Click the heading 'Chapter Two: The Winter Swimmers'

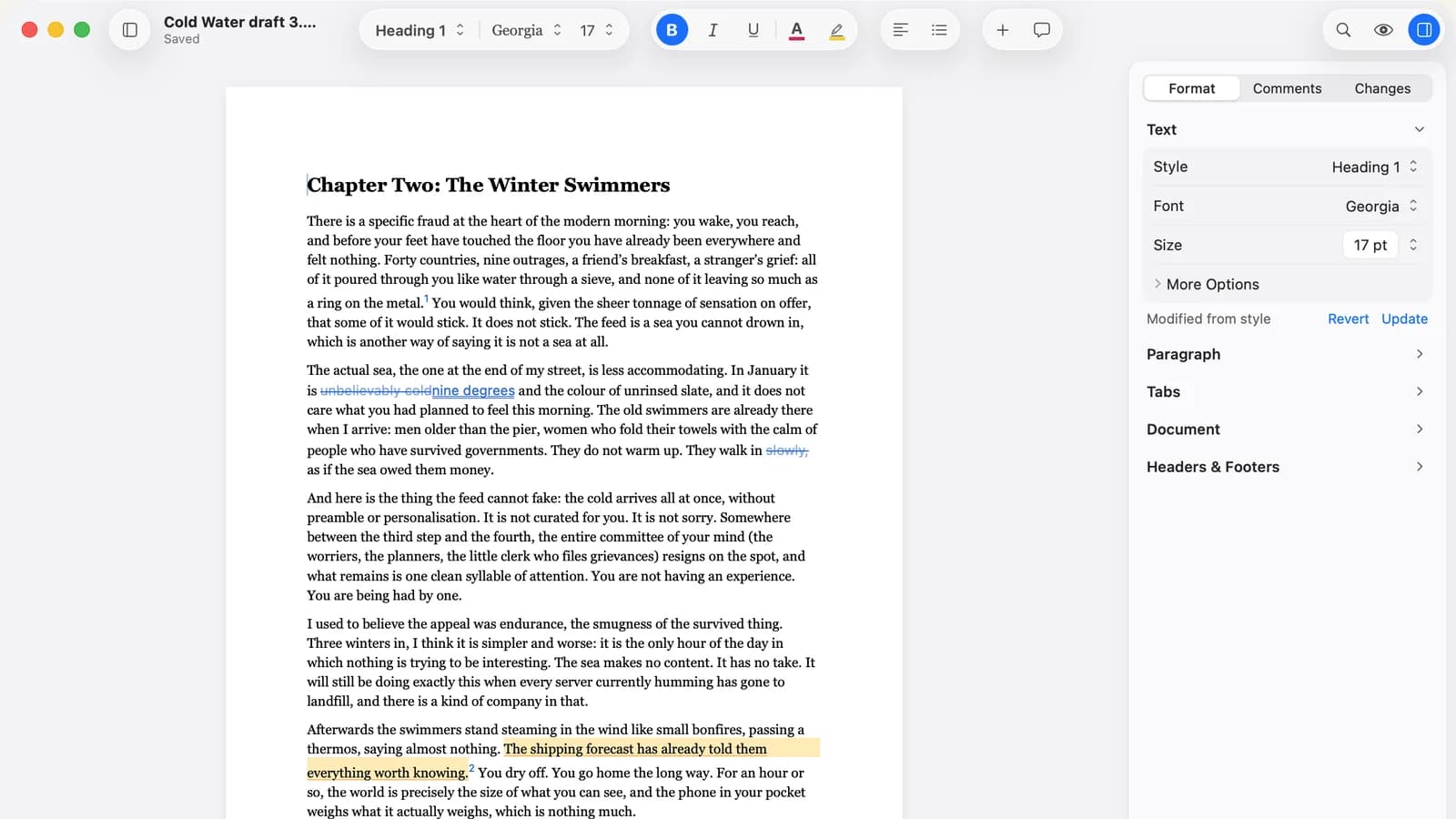tap(489, 185)
